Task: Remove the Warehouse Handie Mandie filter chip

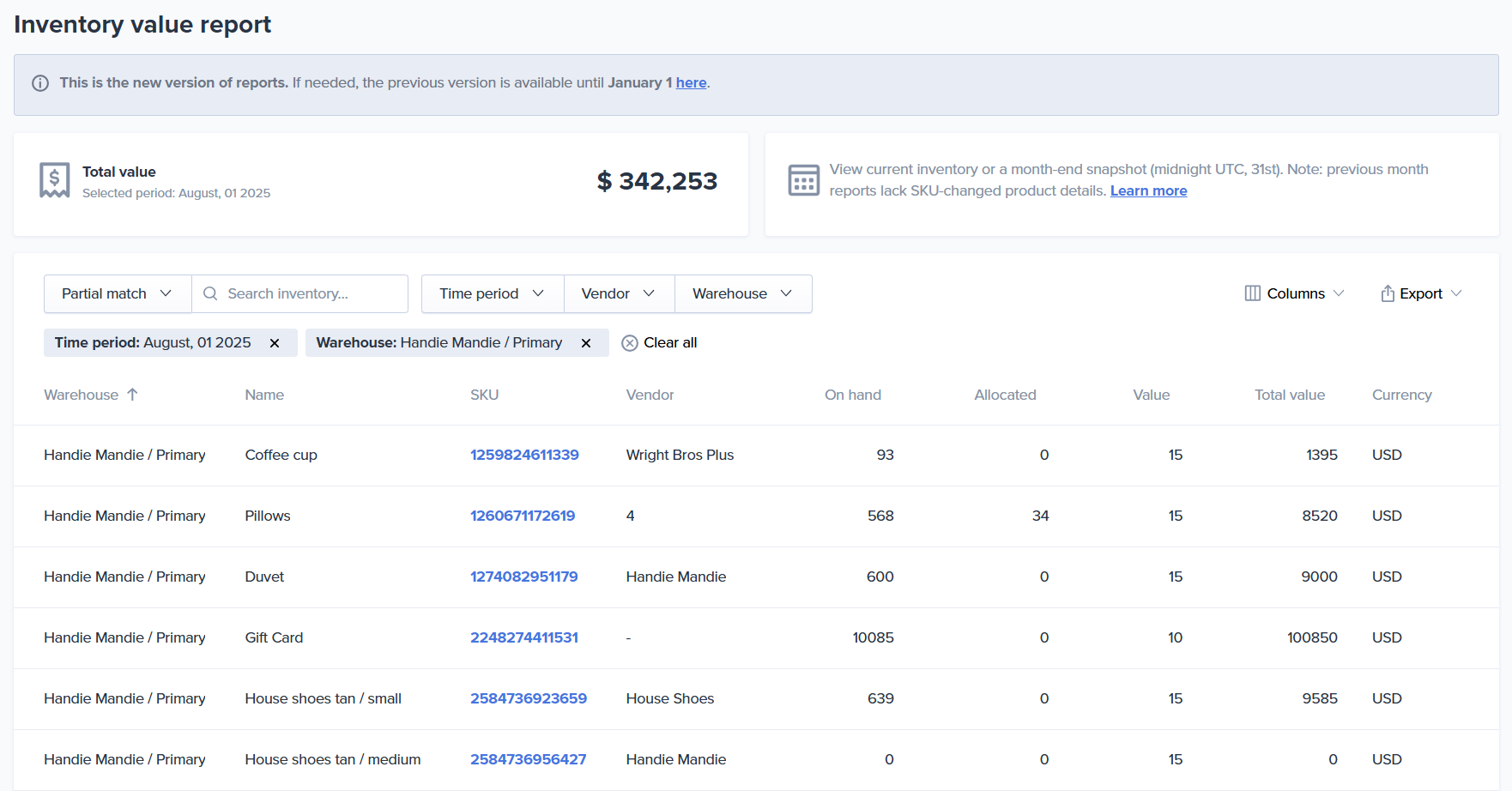Action: point(586,343)
